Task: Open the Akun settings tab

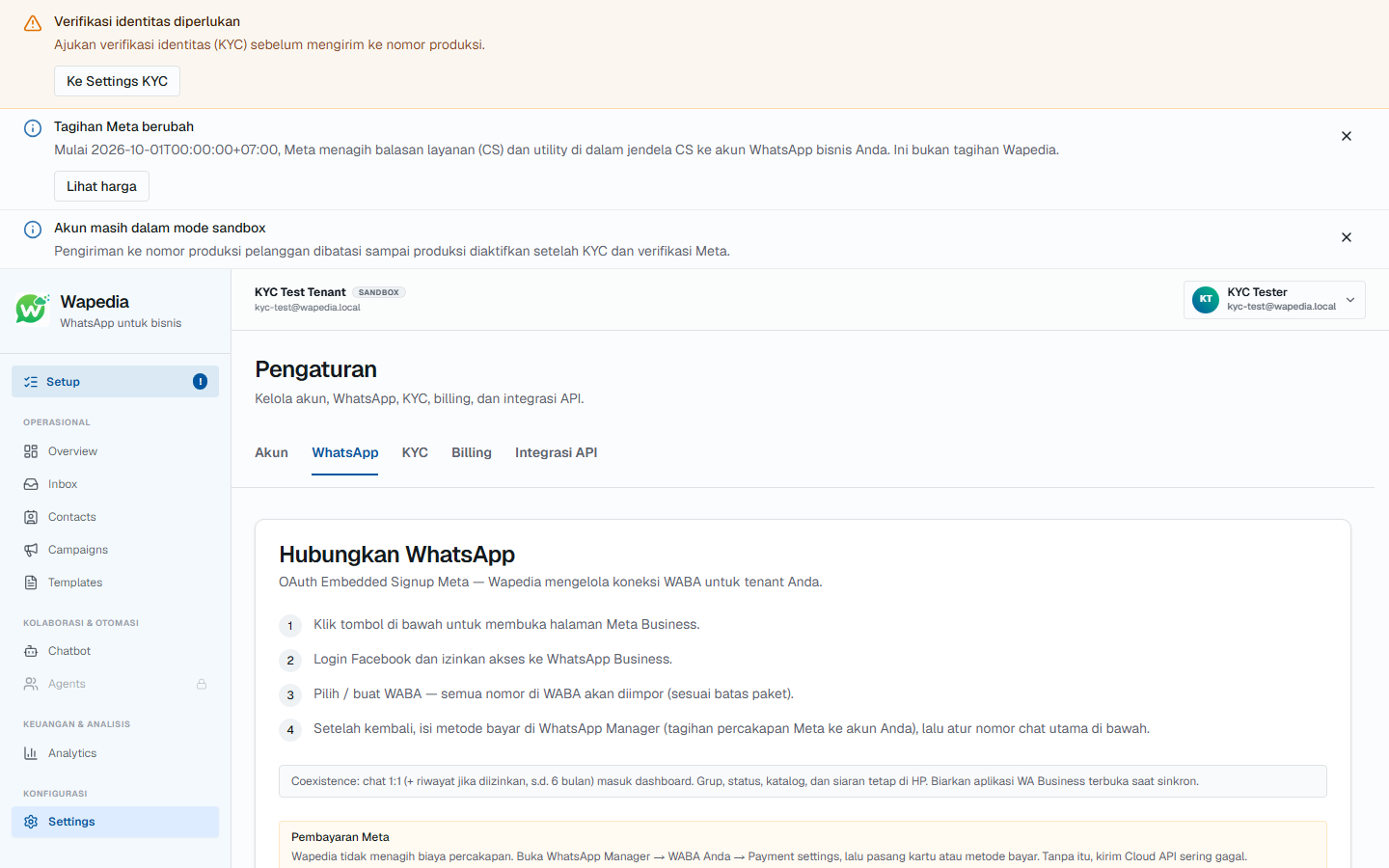Action: [x=271, y=452]
